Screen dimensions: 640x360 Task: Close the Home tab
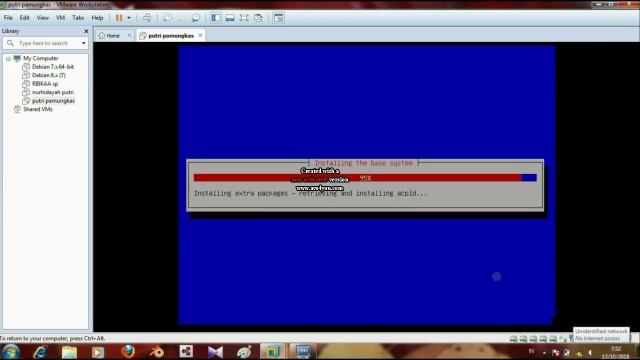click(129, 36)
